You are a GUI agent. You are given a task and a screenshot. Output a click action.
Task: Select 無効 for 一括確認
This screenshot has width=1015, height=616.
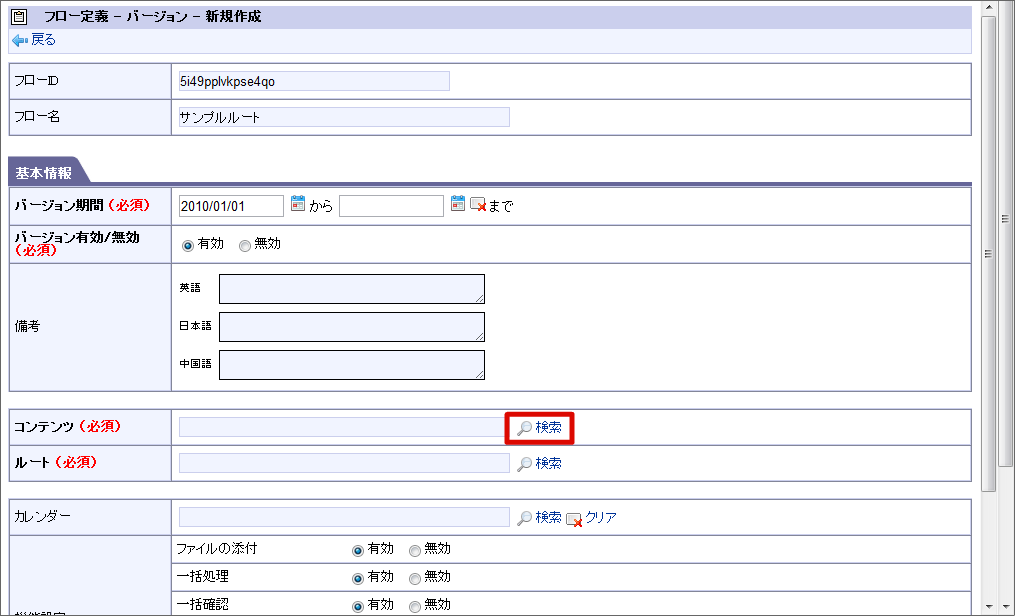point(414,606)
